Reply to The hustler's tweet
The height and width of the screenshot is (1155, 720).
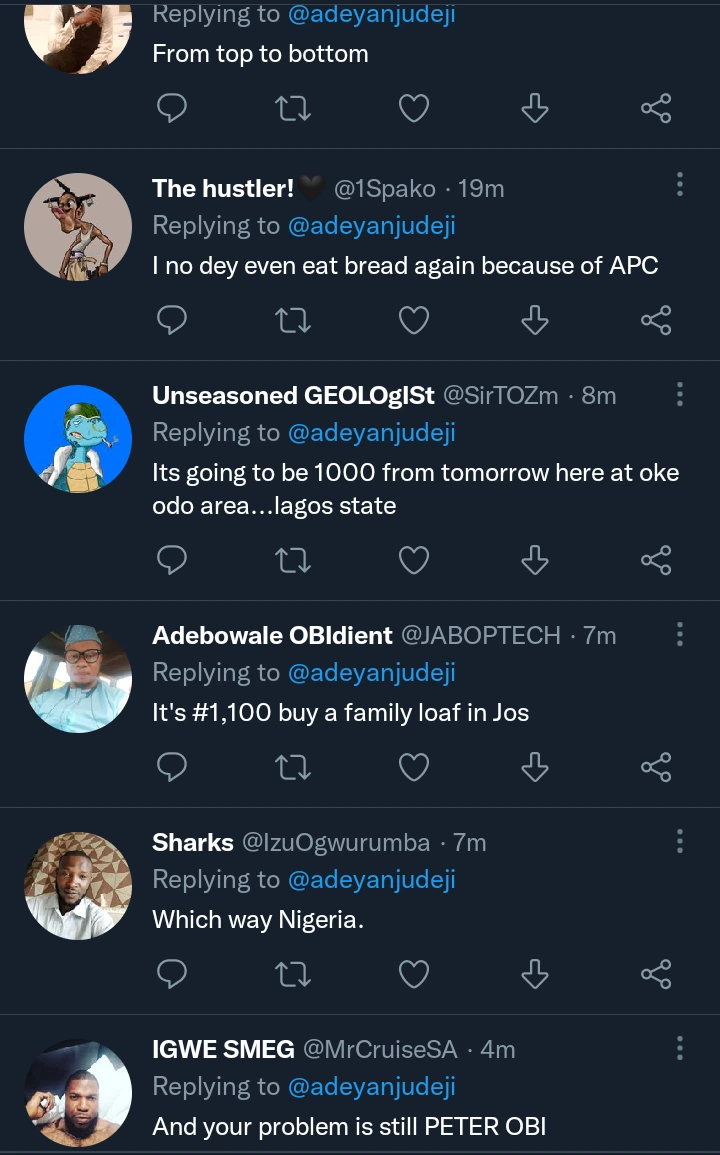(172, 320)
